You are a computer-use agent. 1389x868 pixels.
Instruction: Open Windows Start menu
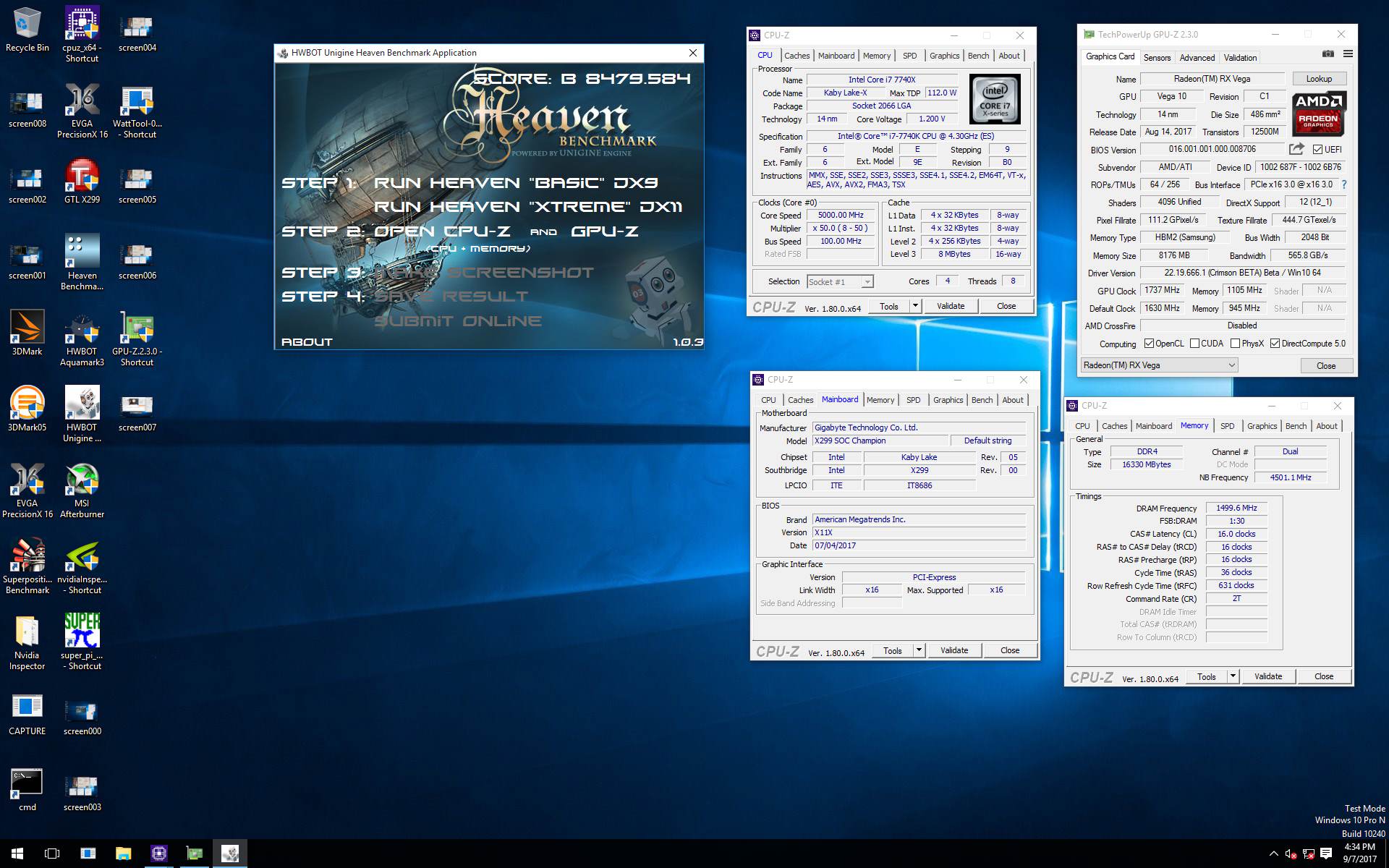17,854
